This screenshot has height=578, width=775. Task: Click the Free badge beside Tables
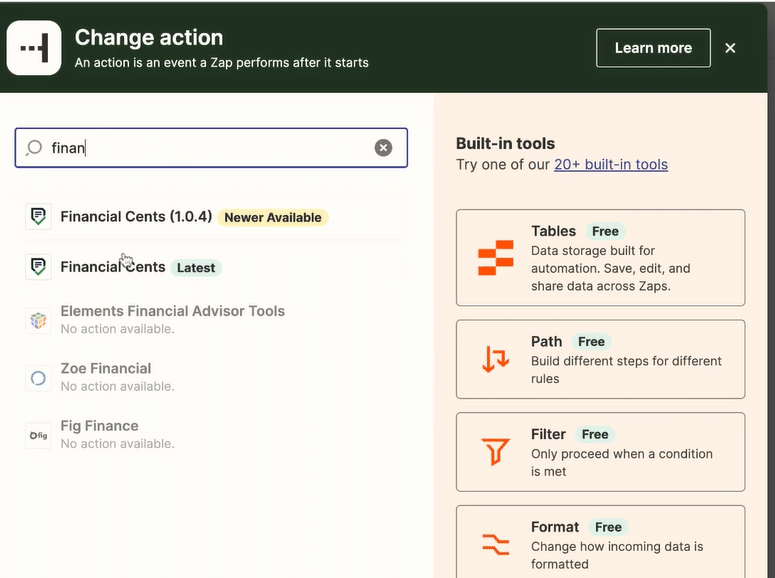tap(605, 231)
